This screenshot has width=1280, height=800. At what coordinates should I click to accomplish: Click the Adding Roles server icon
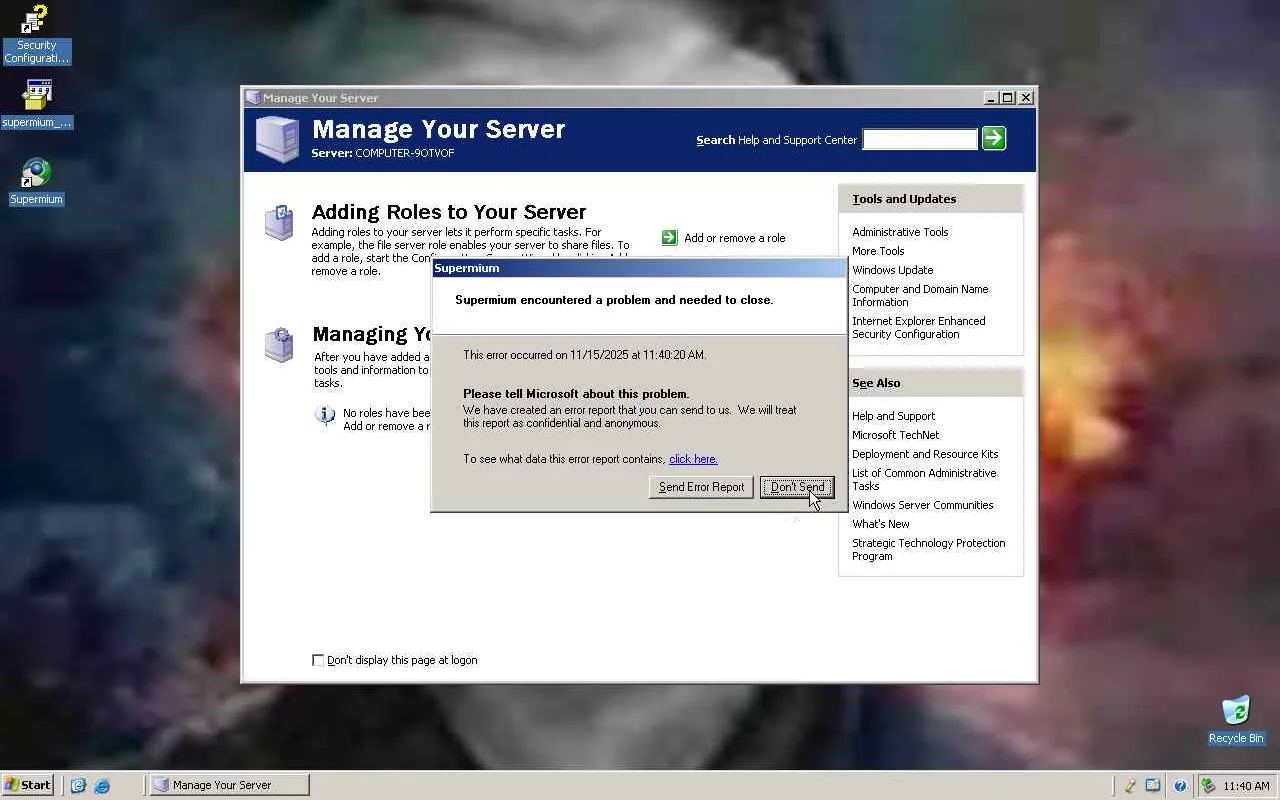tap(279, 223)
